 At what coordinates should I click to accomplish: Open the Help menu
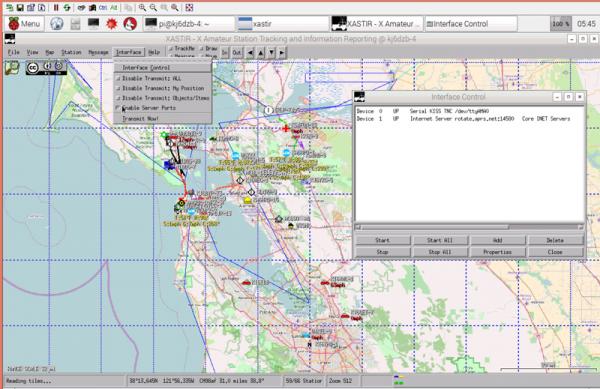coord(154,52)
